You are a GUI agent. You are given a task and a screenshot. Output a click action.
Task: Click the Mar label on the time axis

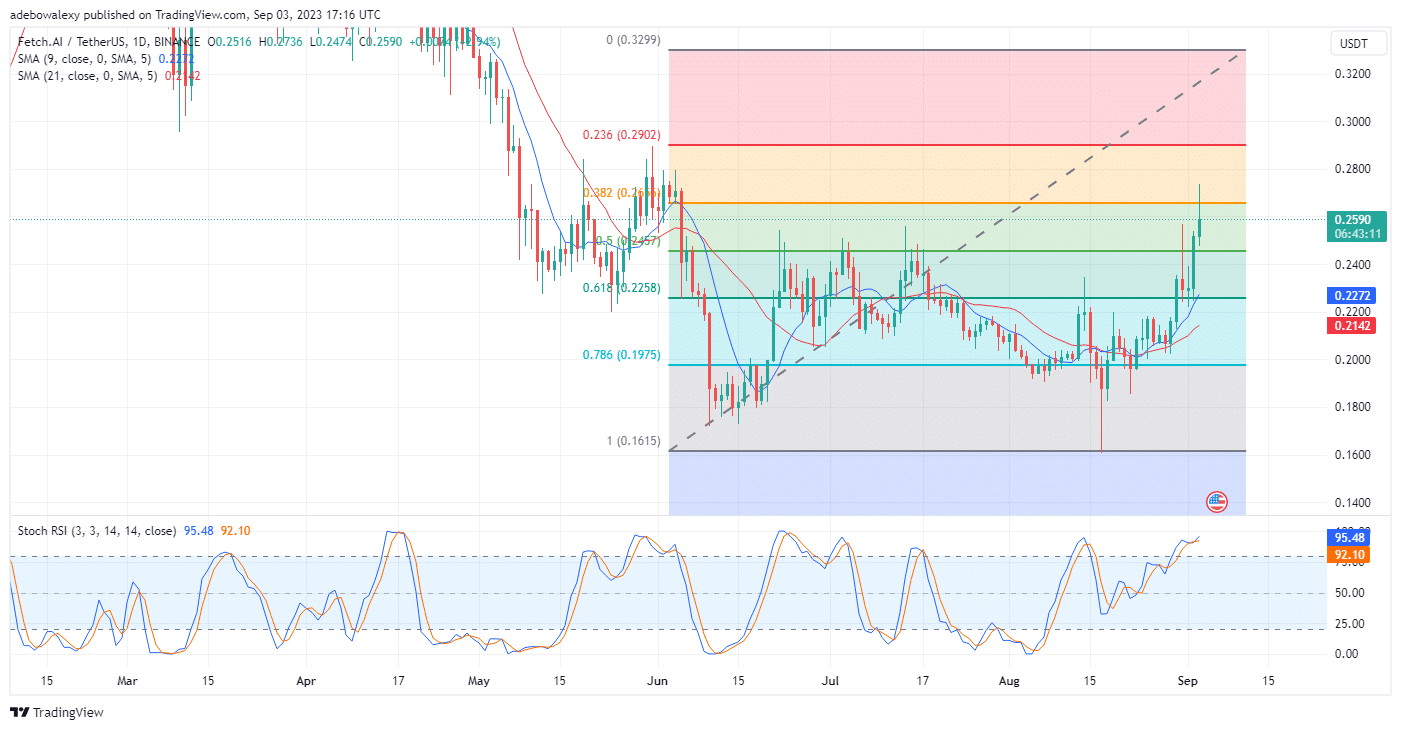tap(127, 680)
